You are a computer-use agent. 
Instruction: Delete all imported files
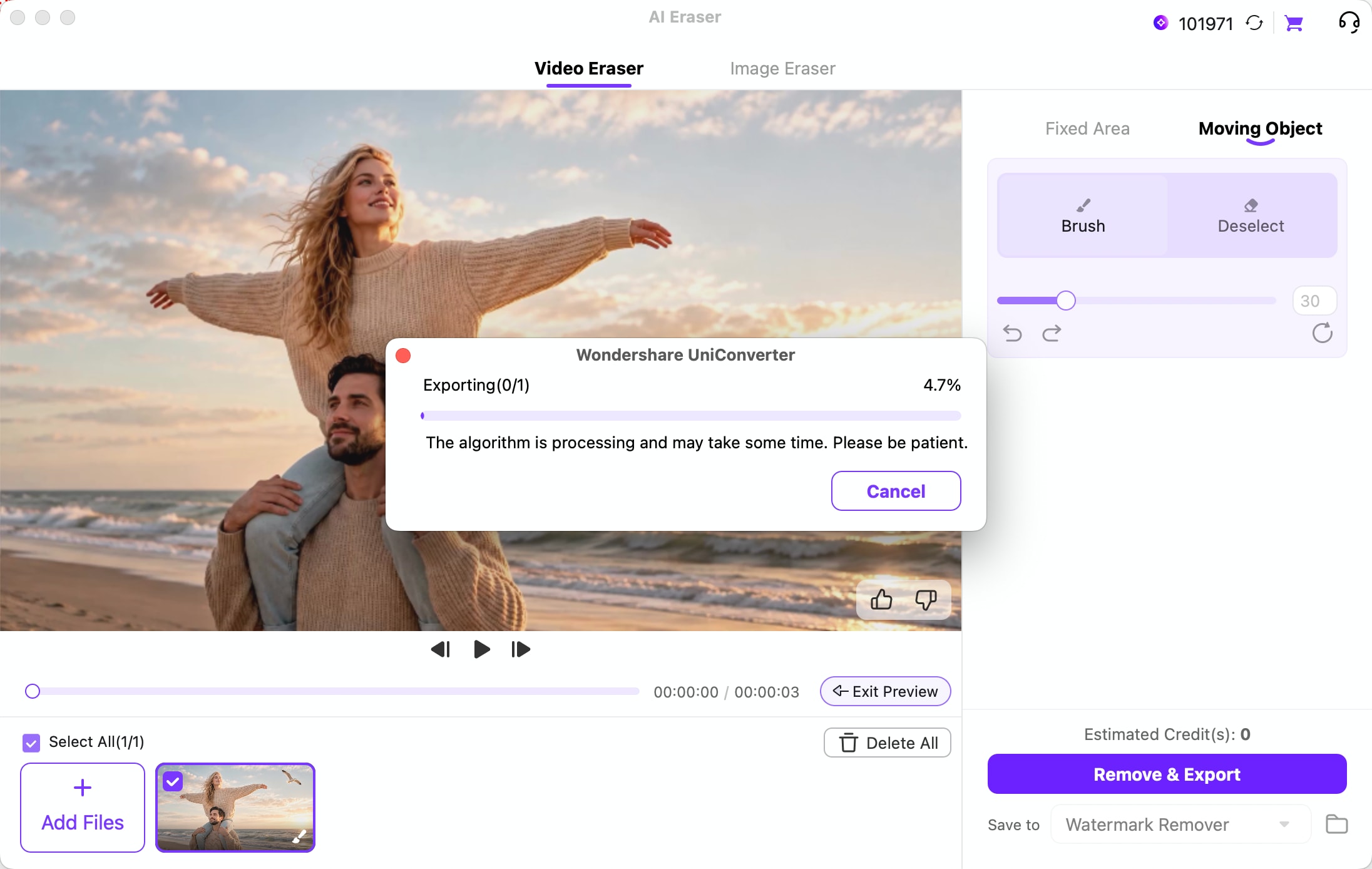(x=887, y=743)
